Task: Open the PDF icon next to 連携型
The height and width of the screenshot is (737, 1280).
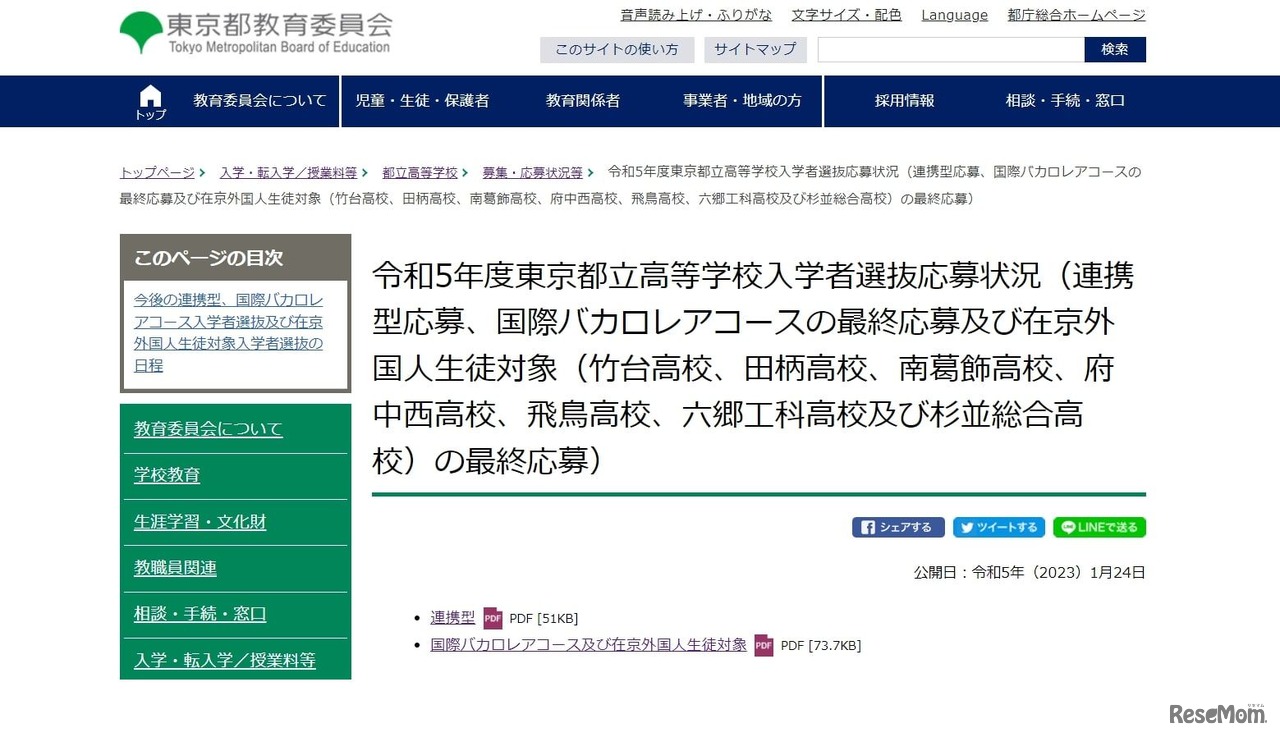Action: pos(493,618)
